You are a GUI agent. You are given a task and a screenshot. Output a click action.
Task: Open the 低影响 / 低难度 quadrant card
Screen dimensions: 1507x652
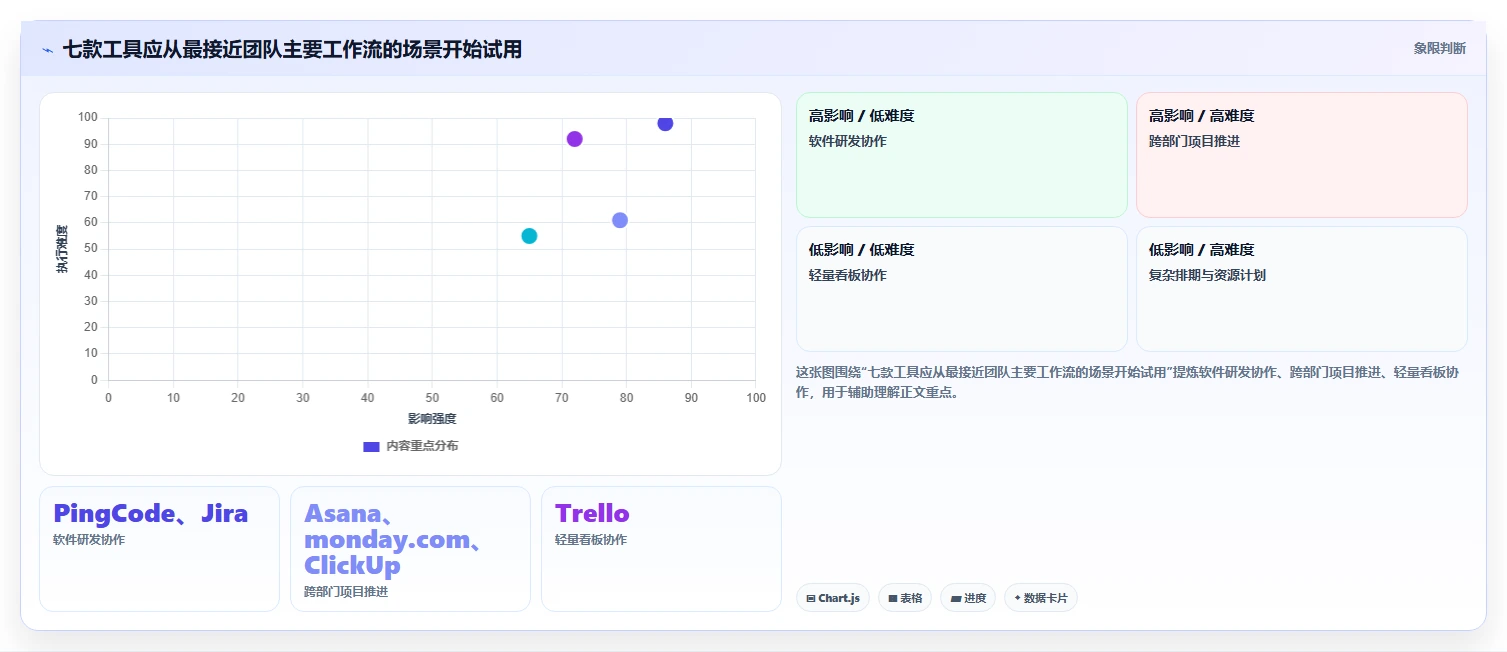(962, 289)
